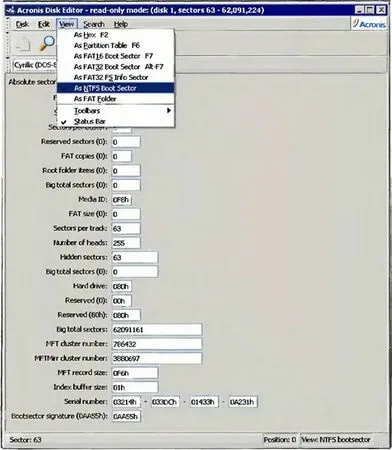Click the FAT size (0) field
The image size is (392, 450).
(126, 214)
